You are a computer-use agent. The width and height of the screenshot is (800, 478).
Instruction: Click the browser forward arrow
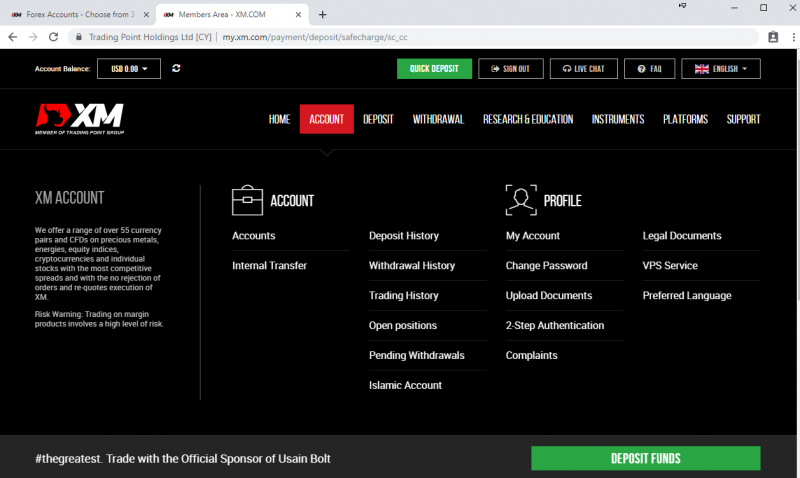(x=33, y=37)
